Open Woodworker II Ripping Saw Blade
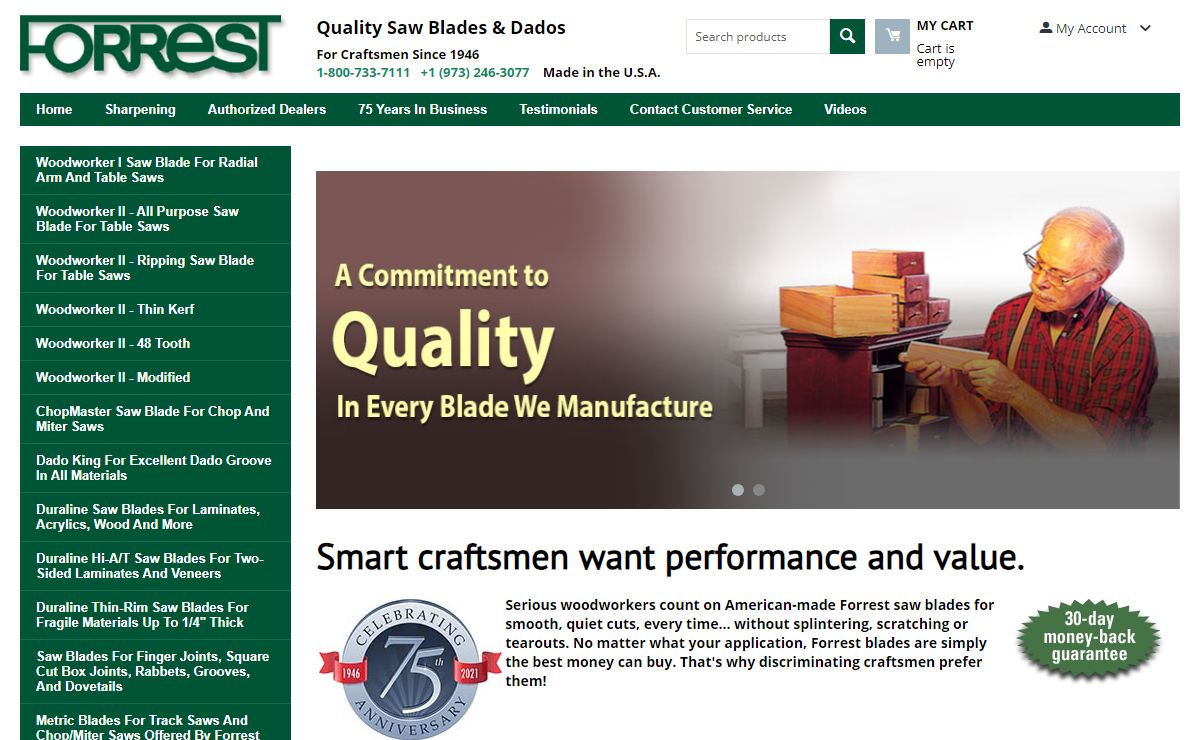Image resolution: width=1200 pixels, height=740 pixels. (x=155, y=268)
